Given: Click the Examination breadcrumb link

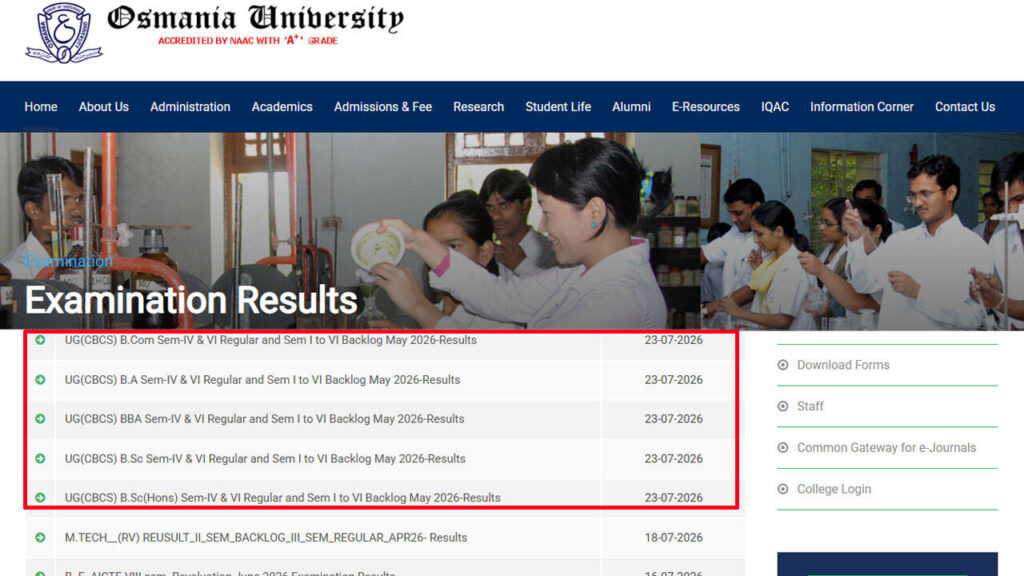Looking at the screenshot, I should pos(69,261).
